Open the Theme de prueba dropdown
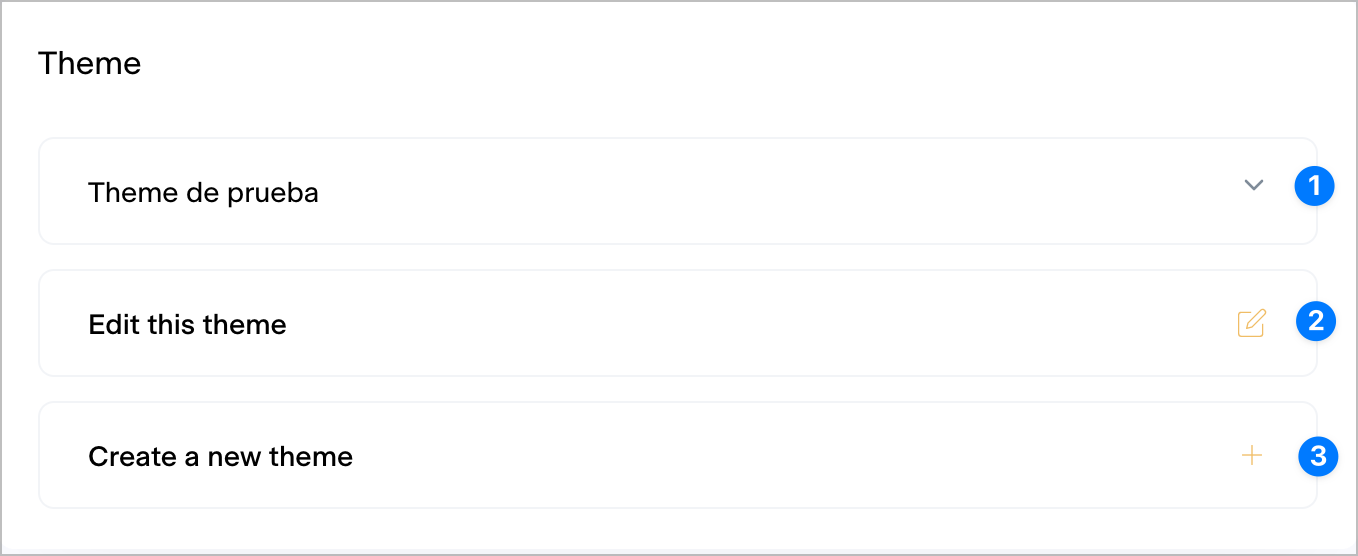Viewport: 1358px width, 556px height. point(677,191)
